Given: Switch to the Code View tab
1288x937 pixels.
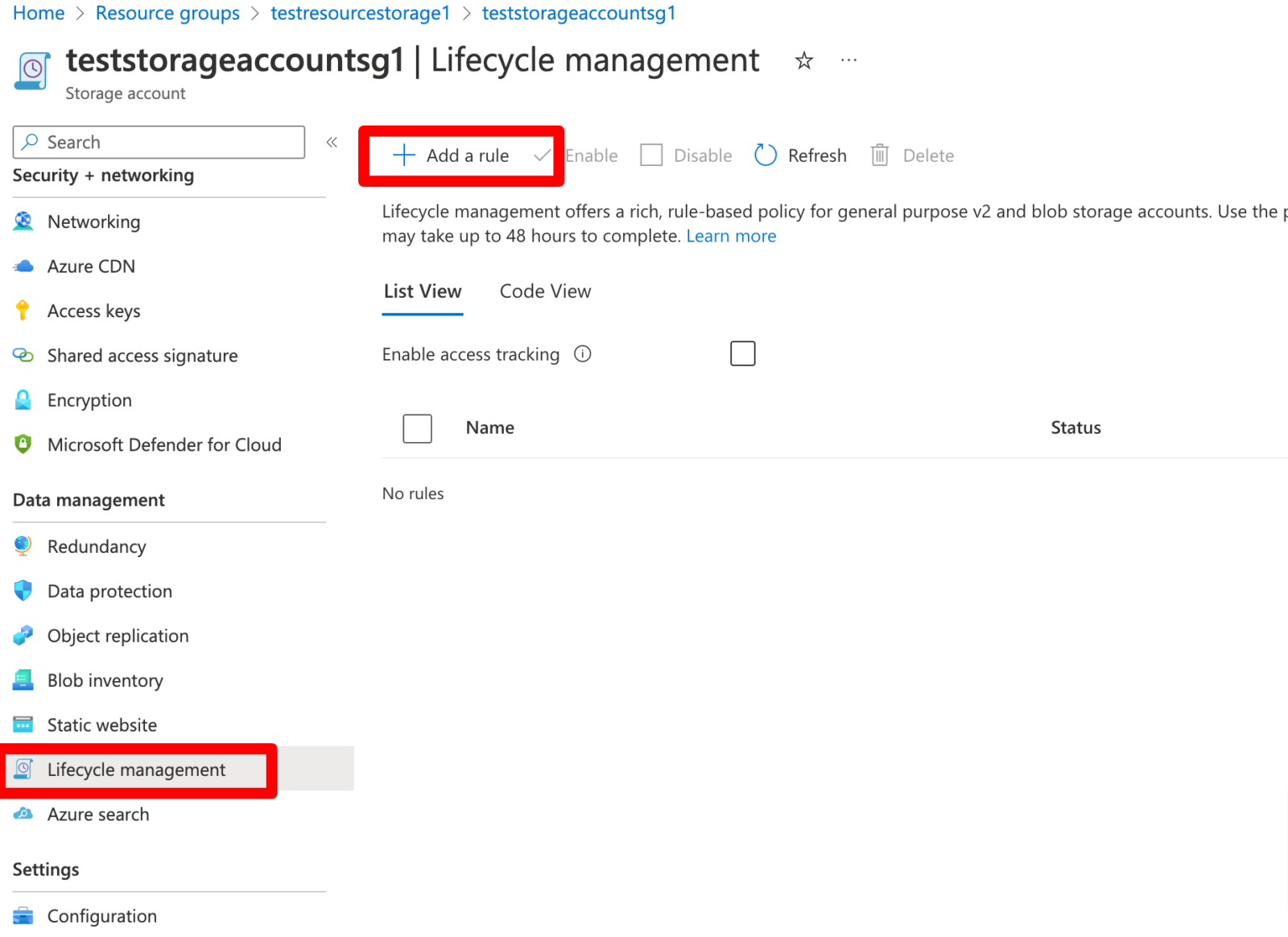Looking at the screenshot, I should (x=545, y=291).
